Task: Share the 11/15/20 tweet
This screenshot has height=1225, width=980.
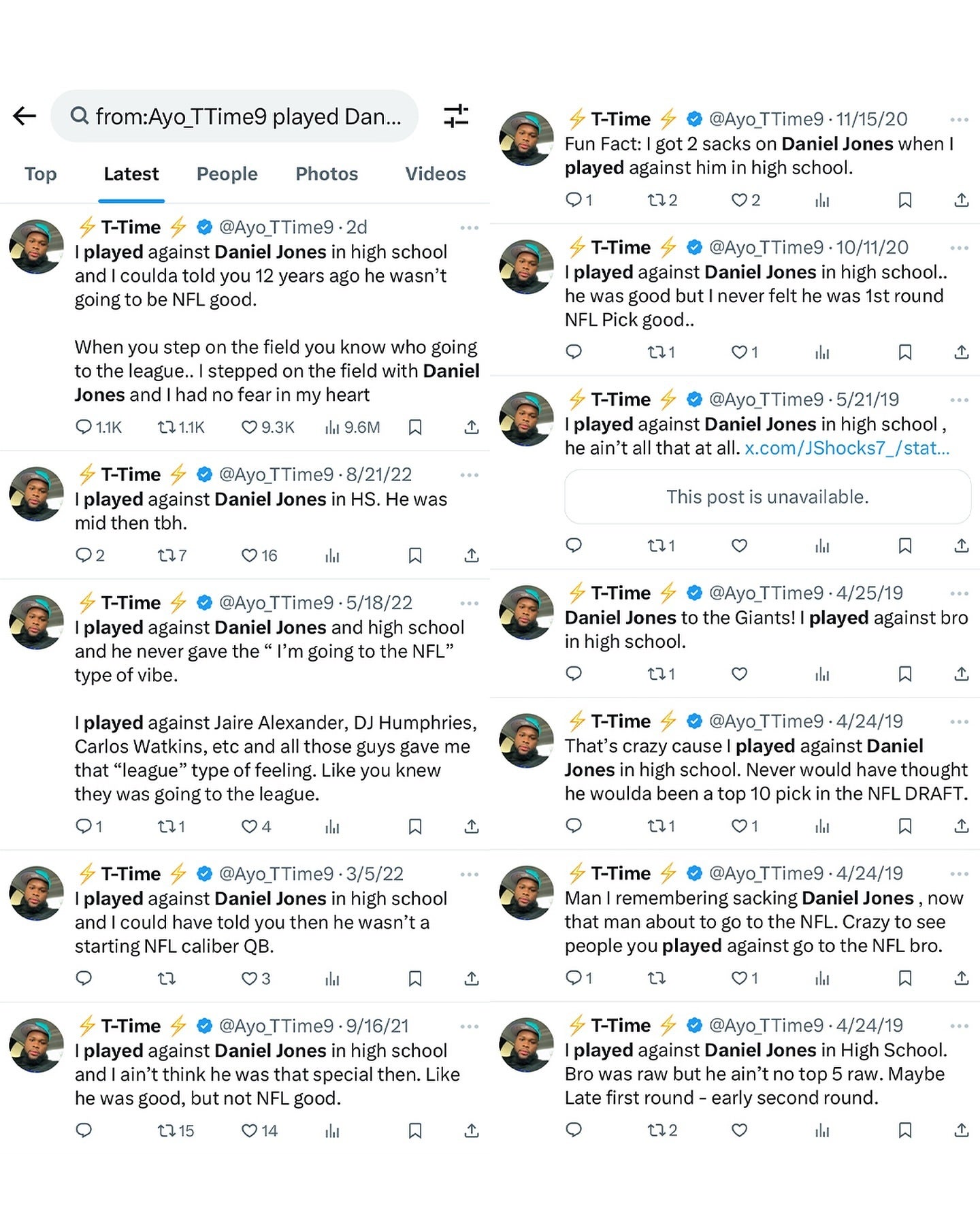Action: 961,200
